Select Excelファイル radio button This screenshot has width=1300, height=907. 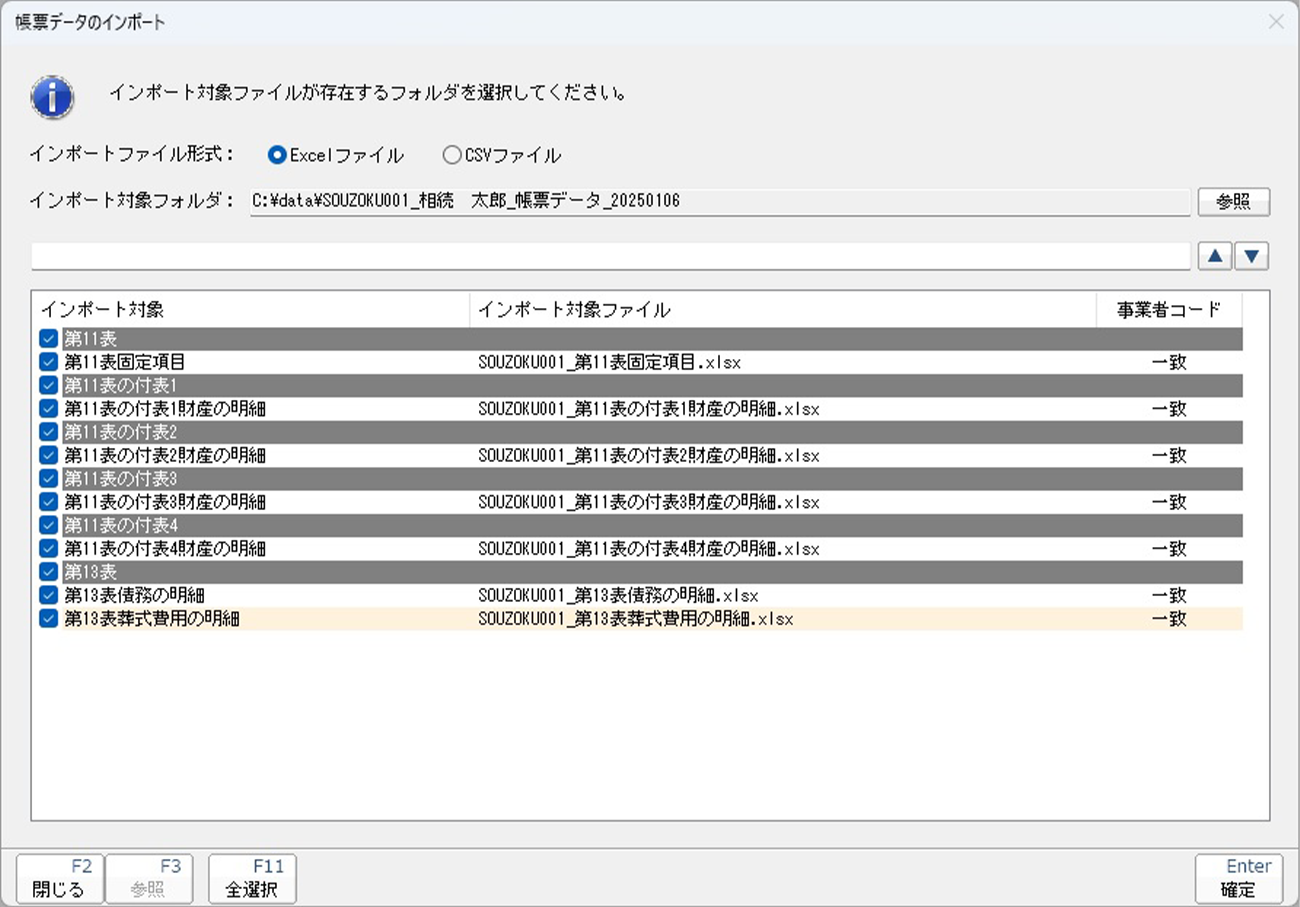[278, 156]
